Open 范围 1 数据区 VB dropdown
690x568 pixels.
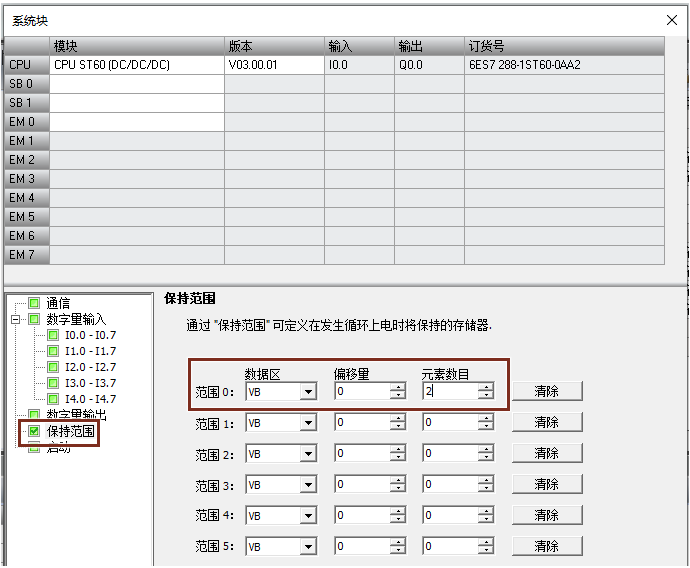[x=308, y=423]
